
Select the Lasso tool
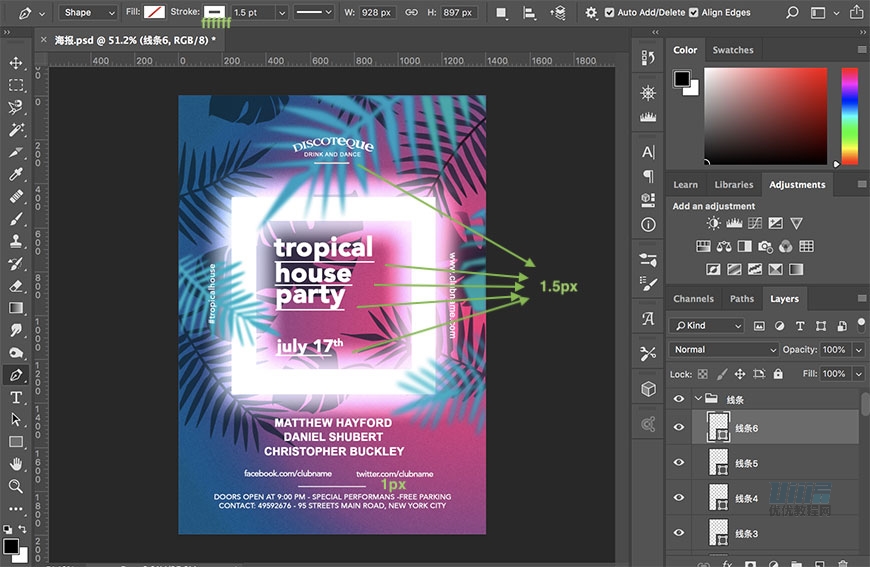coord(16,107)
